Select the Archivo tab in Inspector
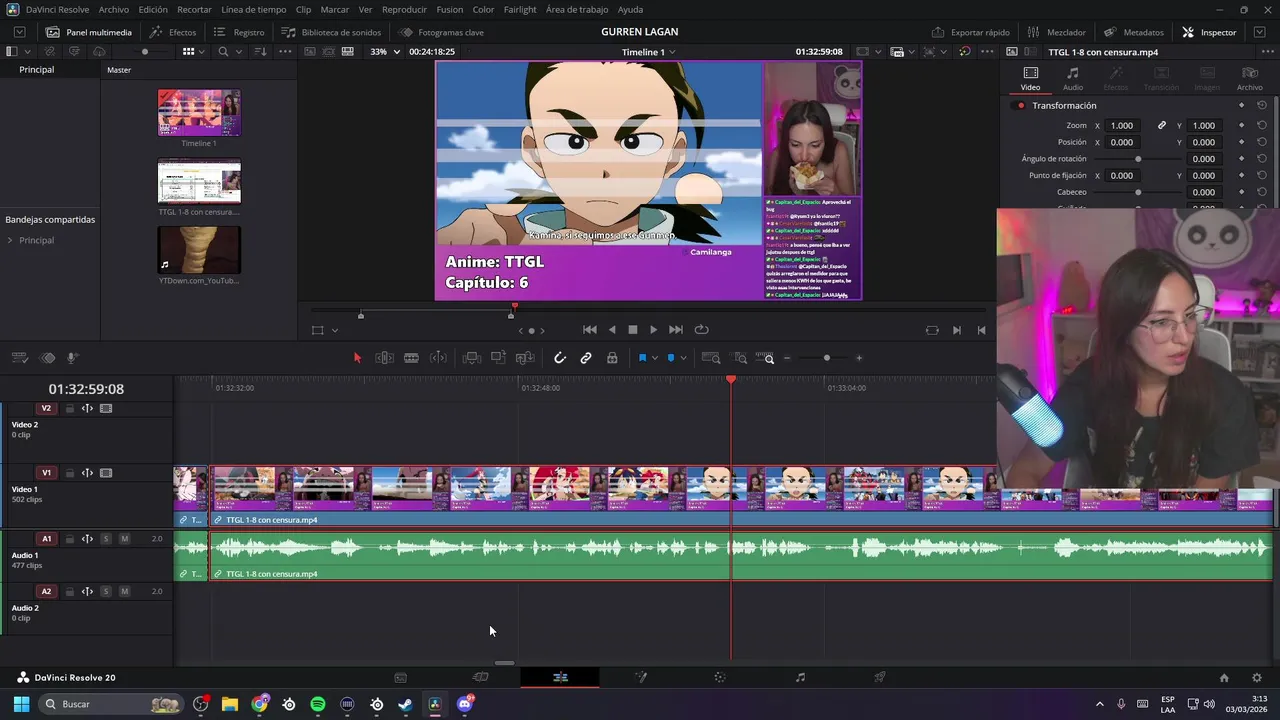The image size is (1280, 720). click(x=1249, y=78)
